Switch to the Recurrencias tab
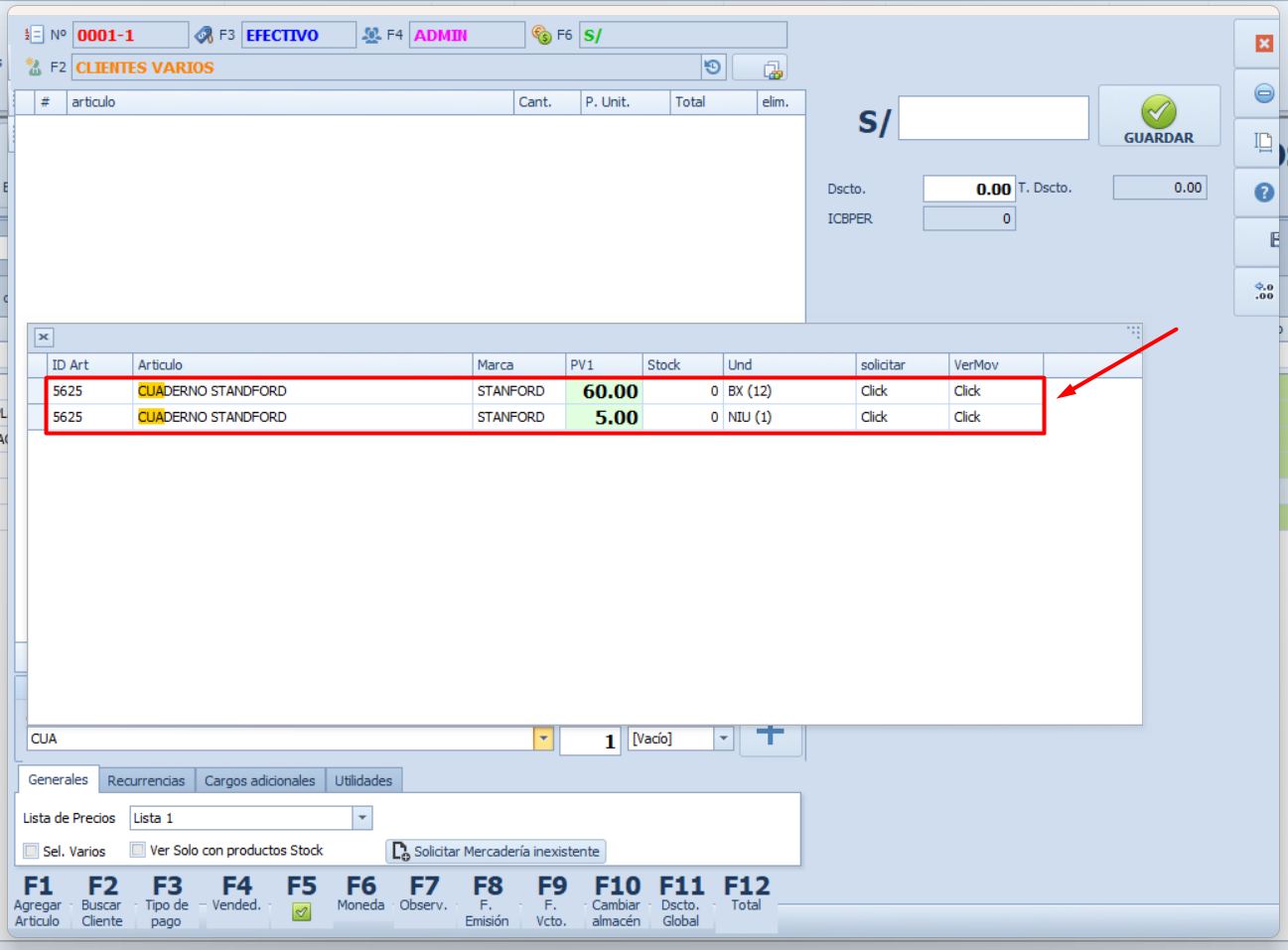The width and height of the screenshot is (1288, 950). (x=146, y=780)
